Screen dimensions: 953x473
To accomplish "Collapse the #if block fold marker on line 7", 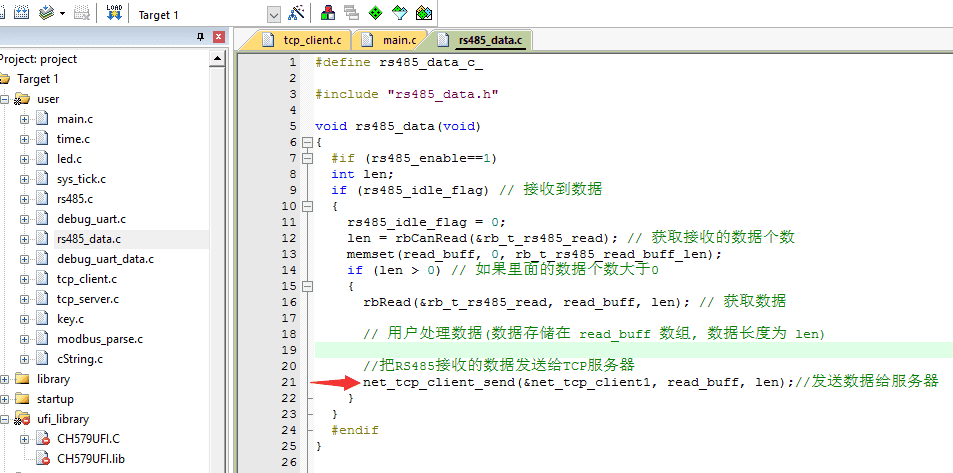I will pos(307,158).
